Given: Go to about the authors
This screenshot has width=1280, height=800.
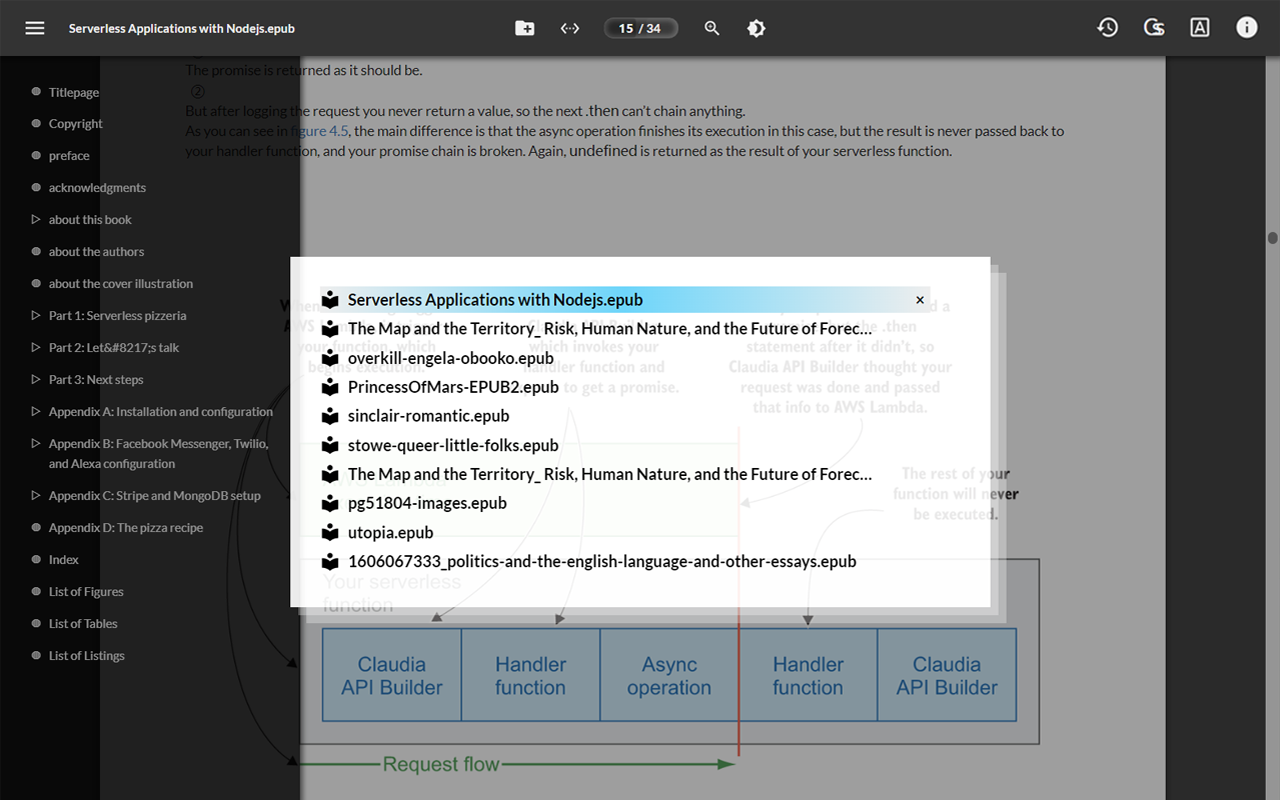Looking at the screenshot, I should (96, 252).
